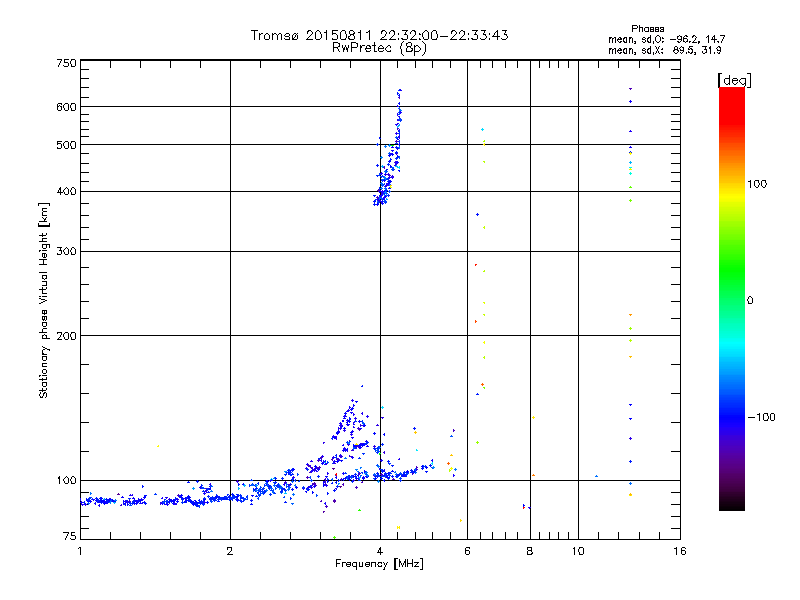
Task: Click the mean, sd,O phase value line
Action: click(666, 39)
